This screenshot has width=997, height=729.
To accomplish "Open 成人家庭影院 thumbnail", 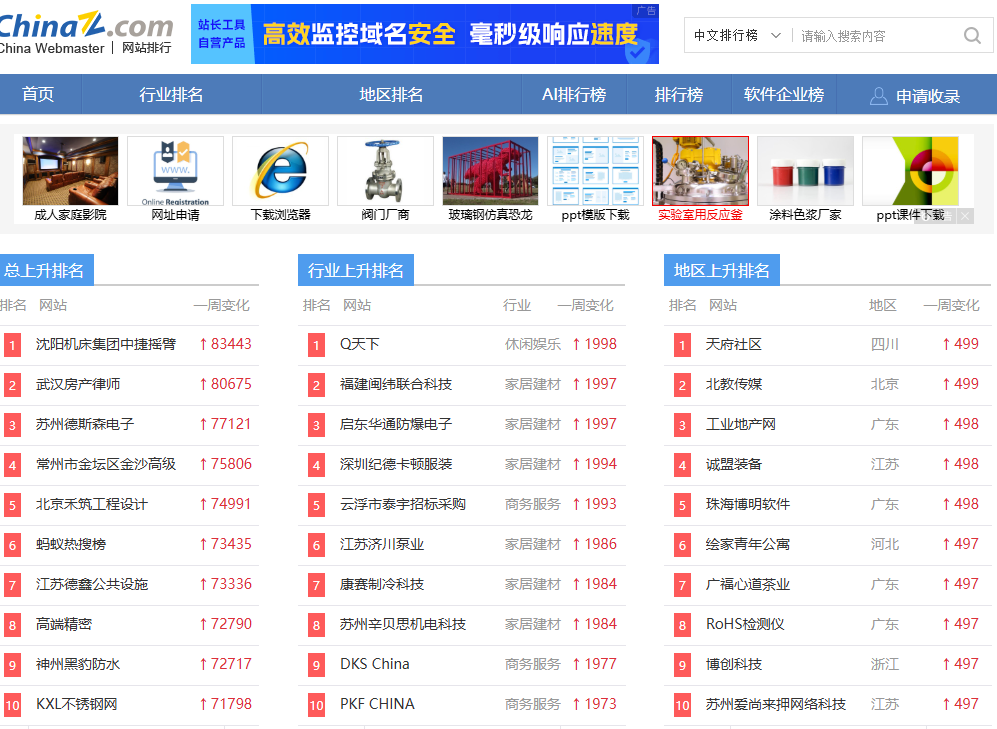I will tap(70, 171).
